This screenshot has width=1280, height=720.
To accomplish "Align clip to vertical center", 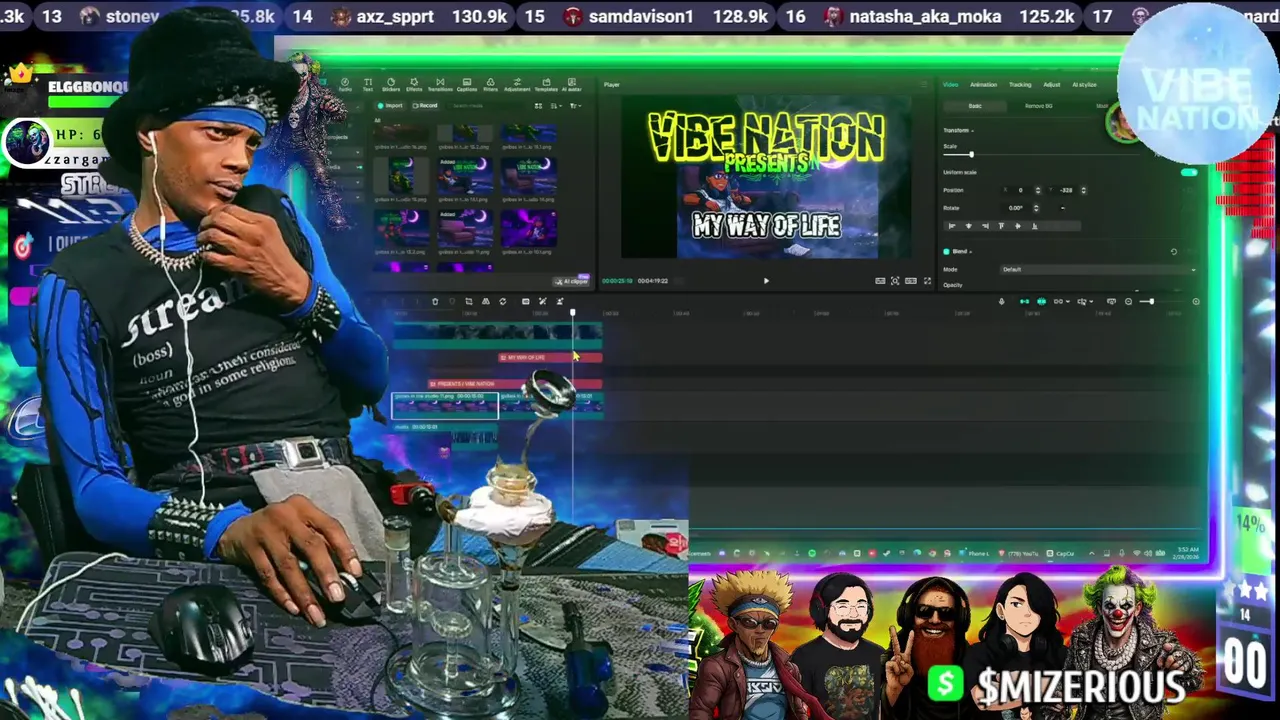I will pyautogui.click(x=1018, y=226).
